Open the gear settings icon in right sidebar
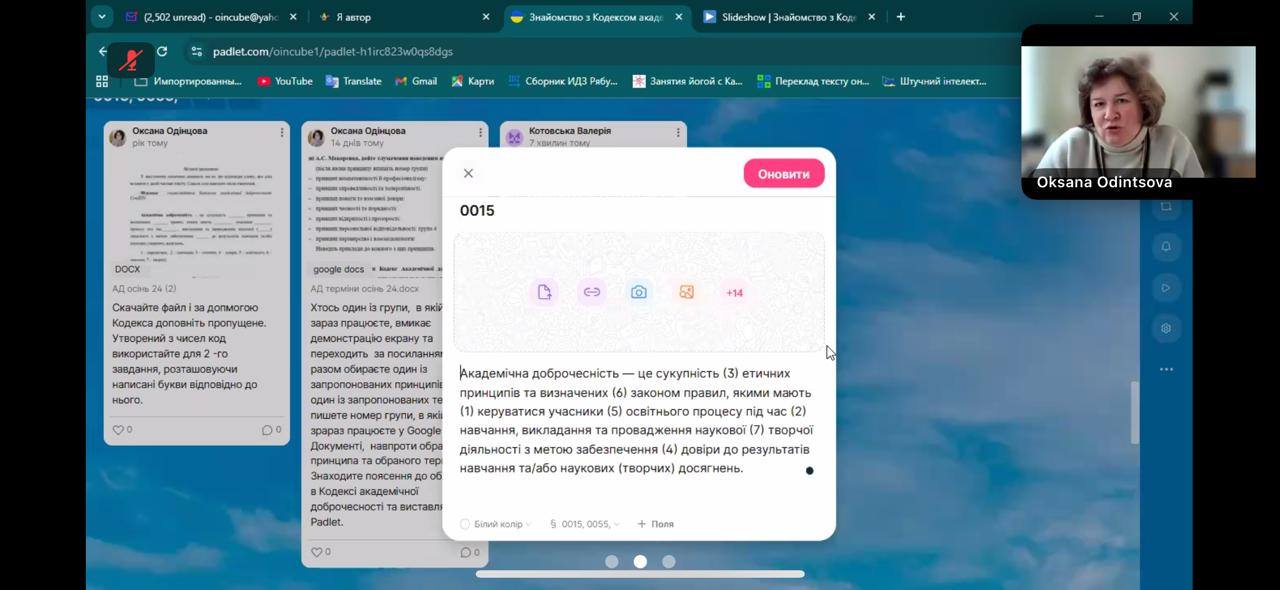The width and height of the screenshot is (1280, 590). 1166,328
